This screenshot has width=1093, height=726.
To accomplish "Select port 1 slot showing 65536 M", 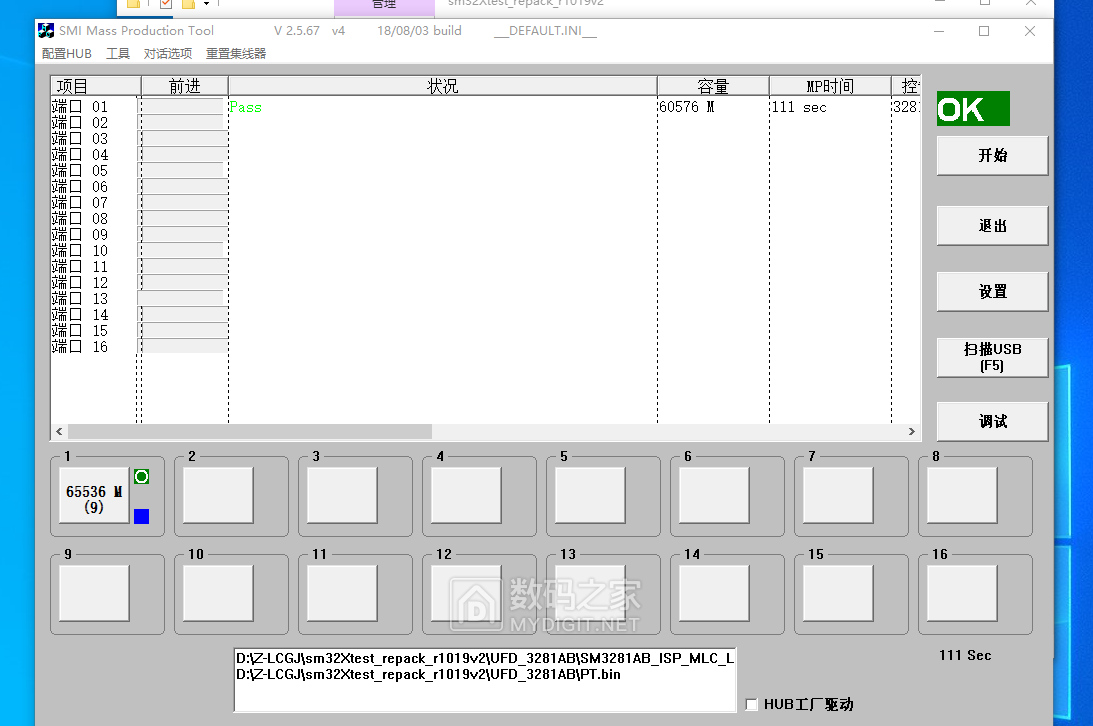I will (x=94, y=496).
